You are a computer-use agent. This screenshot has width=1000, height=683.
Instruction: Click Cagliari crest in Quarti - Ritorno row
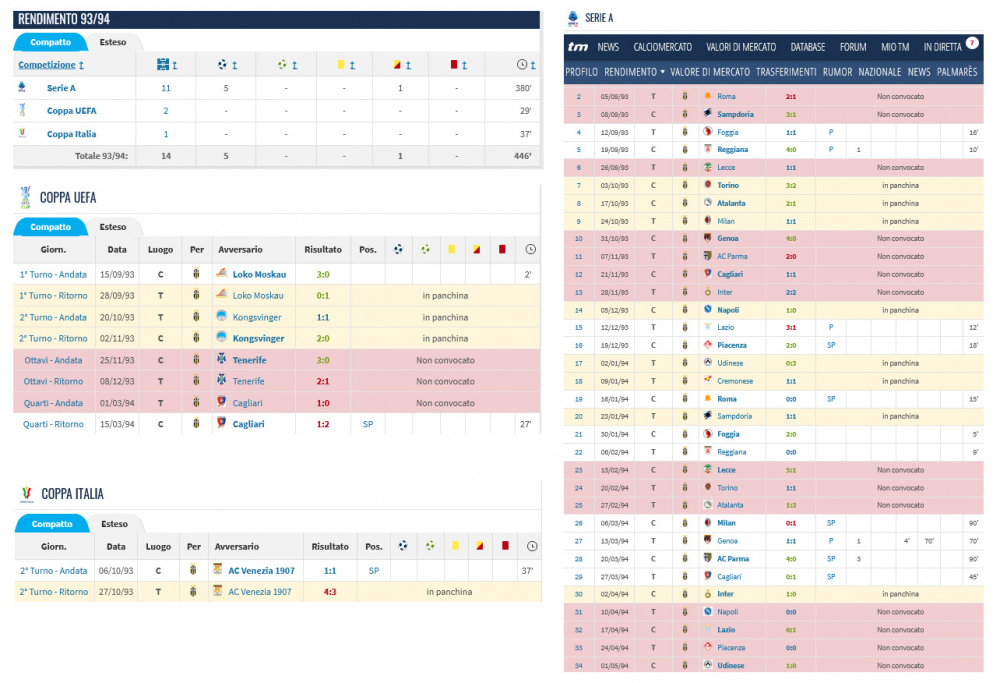tap(221, 423)
